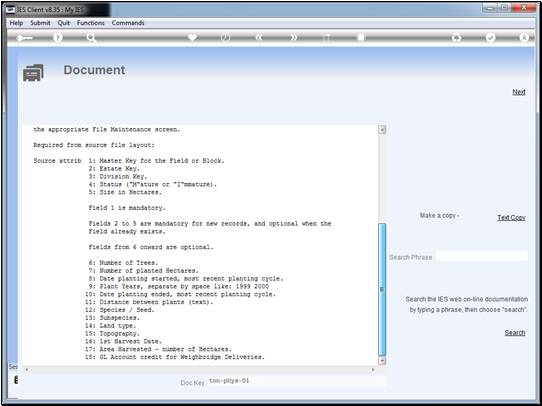Open the Commands menu

[128, 23]
